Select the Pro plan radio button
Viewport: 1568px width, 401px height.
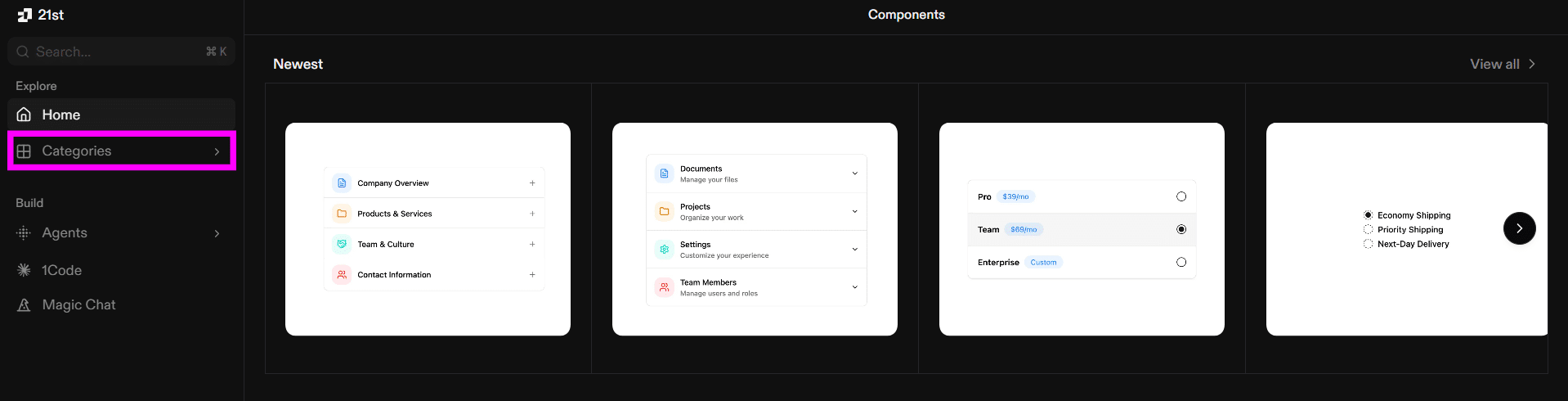[1180, 196]
